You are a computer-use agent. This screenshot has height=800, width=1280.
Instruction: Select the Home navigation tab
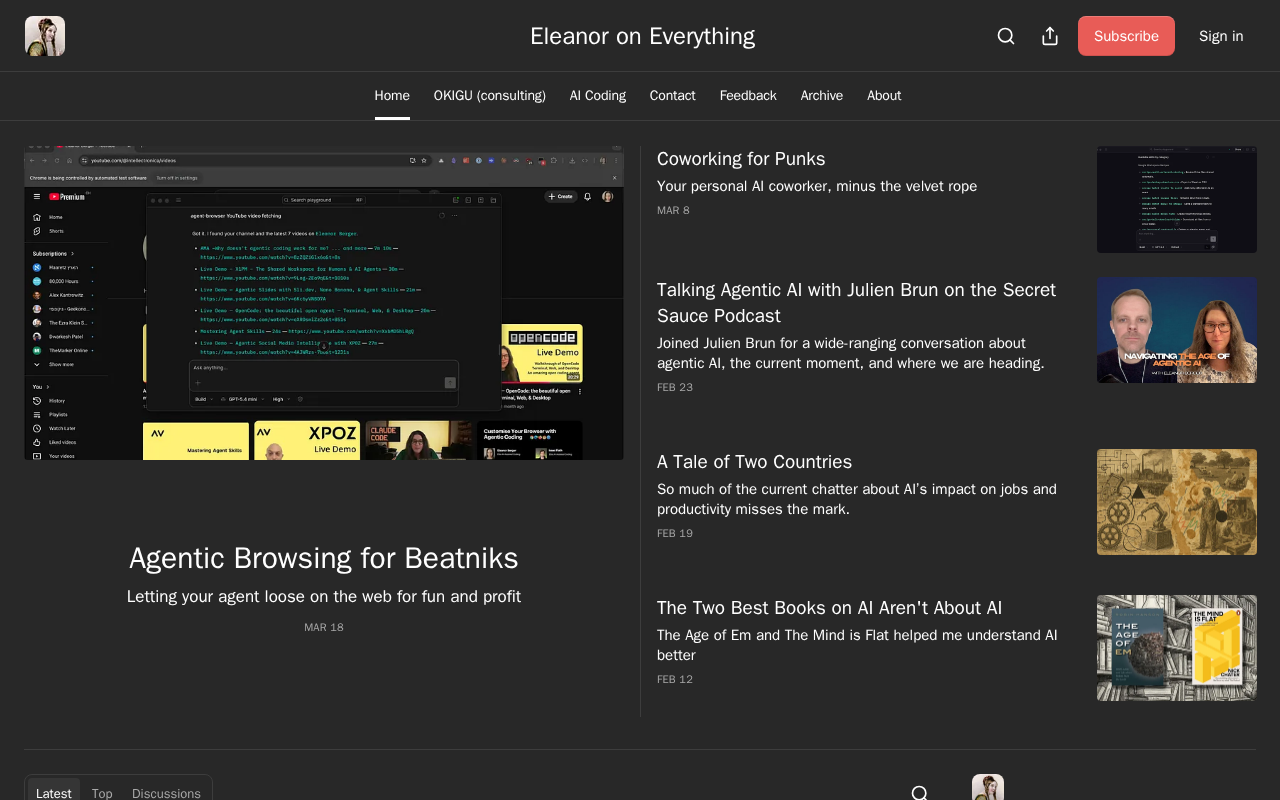(x=392, y=96)
